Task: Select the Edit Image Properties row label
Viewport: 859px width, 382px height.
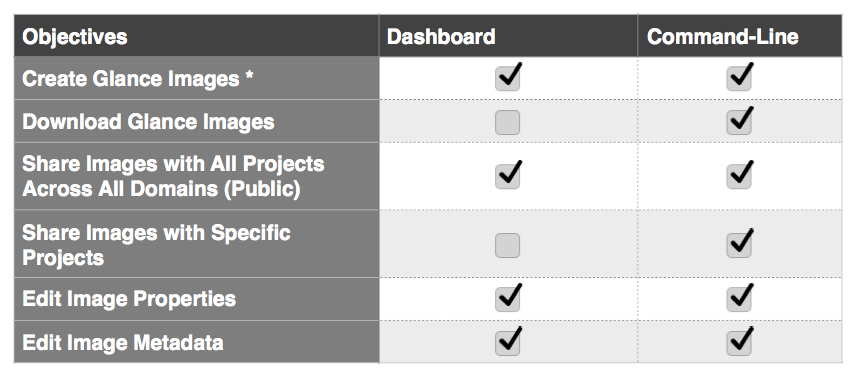Action: [129, 299]
